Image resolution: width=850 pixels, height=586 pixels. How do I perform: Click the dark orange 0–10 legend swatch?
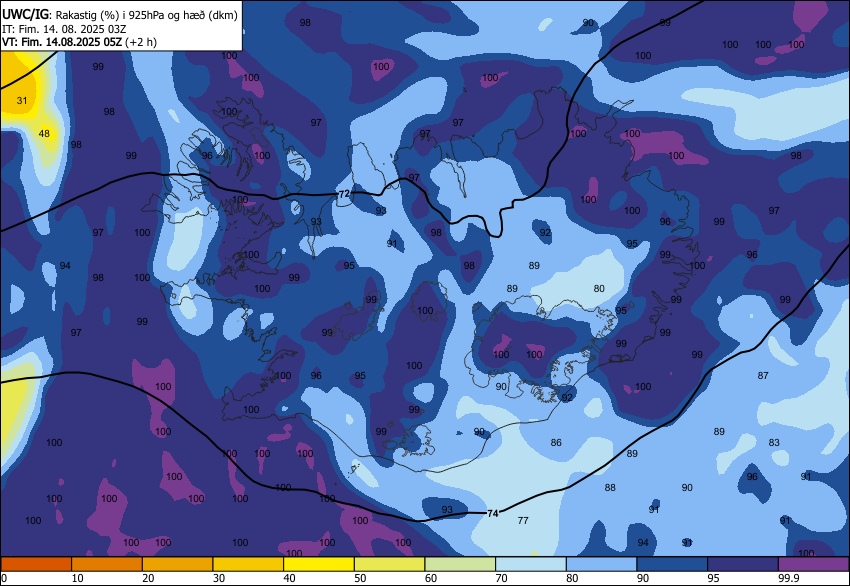[36, 564]
